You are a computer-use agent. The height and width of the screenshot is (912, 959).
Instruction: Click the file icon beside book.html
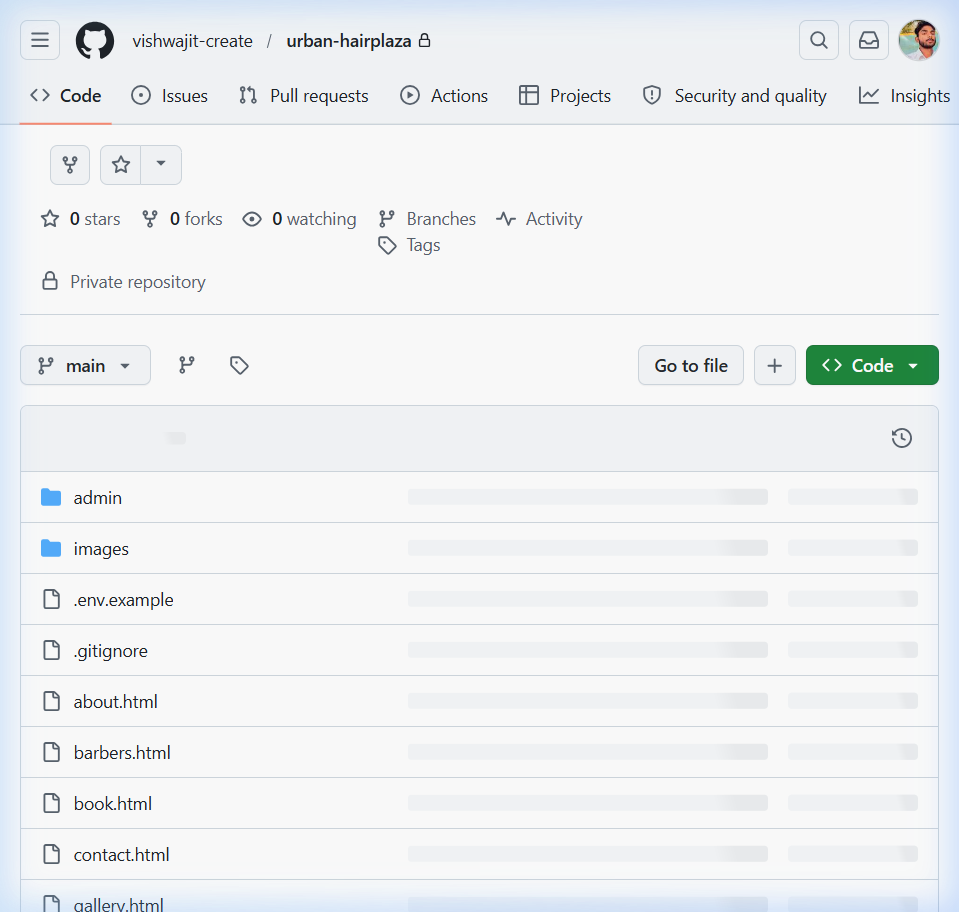click(x=51, y=803)
